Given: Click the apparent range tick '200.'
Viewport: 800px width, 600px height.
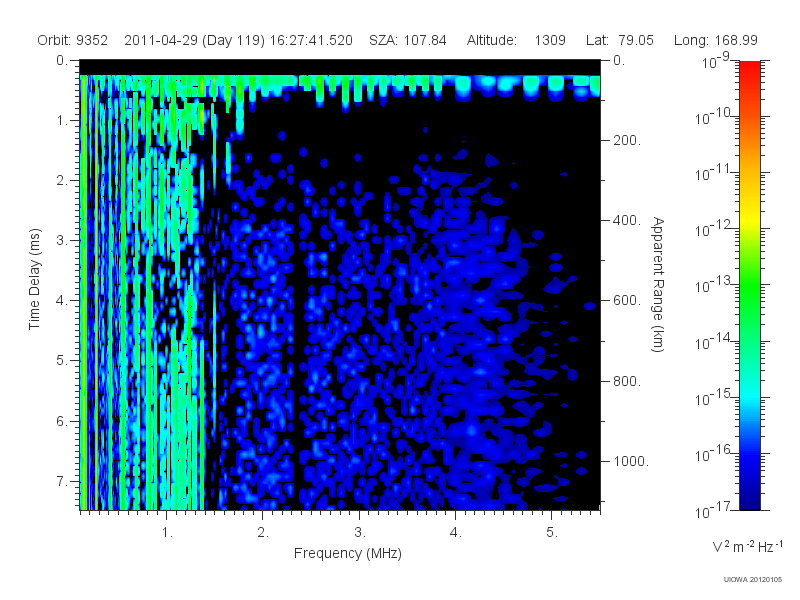Looking at the screenshot, I should [x=627, y=140].
